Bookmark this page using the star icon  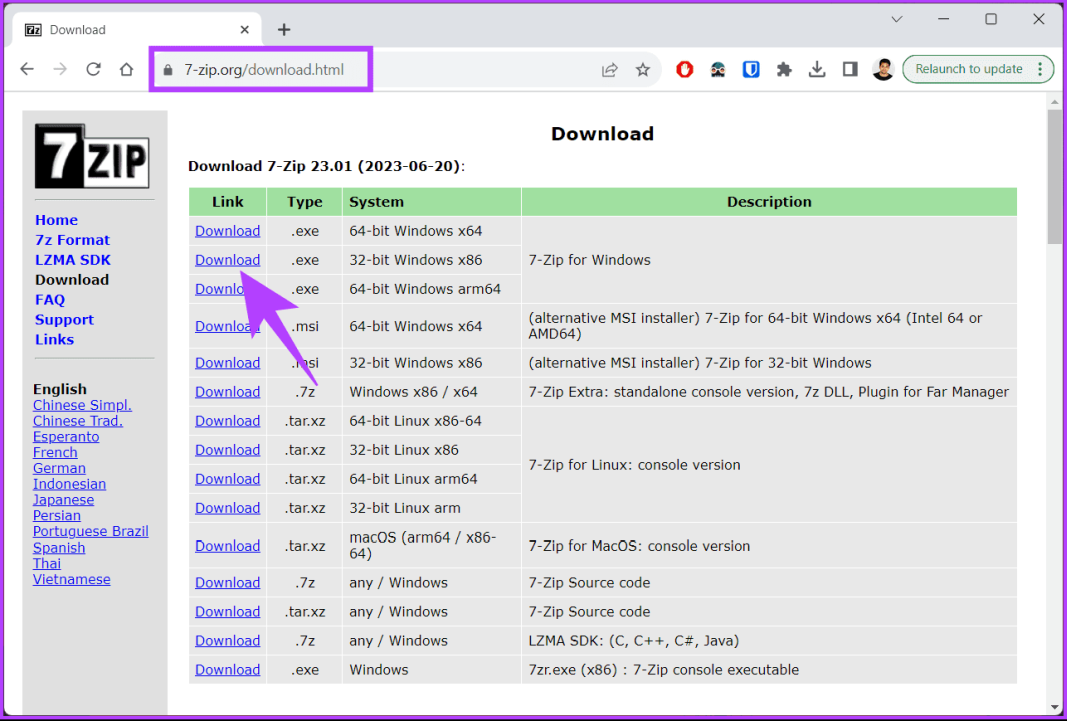point(643,69)
